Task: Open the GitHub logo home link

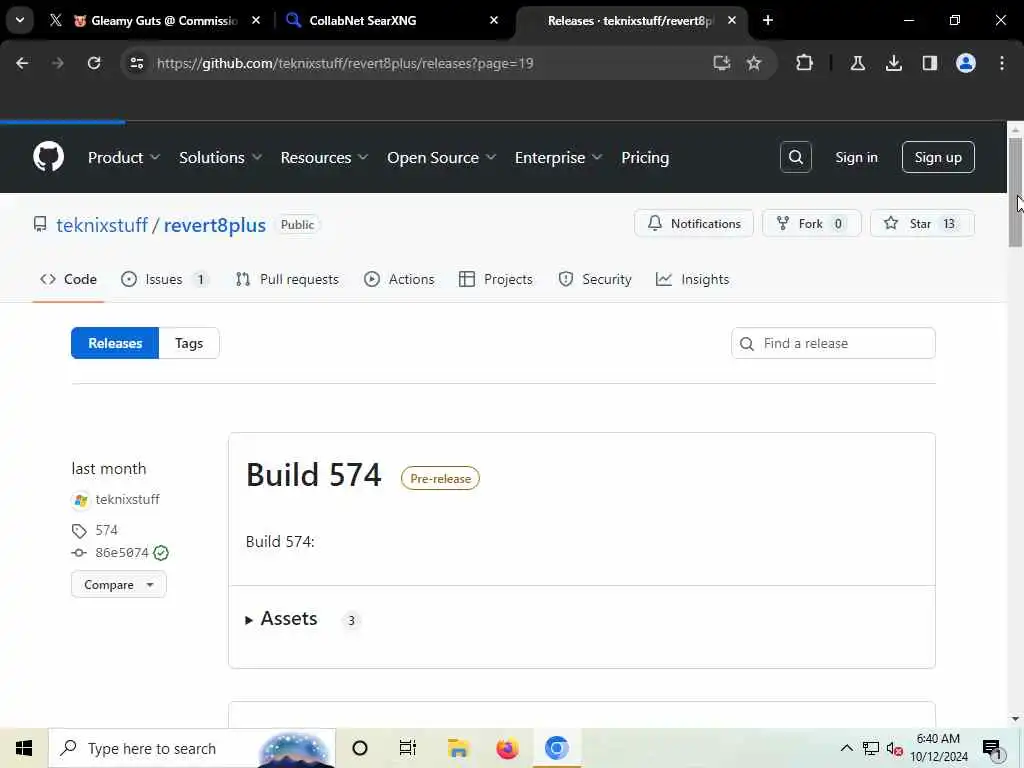Action: tap(48, 157)
